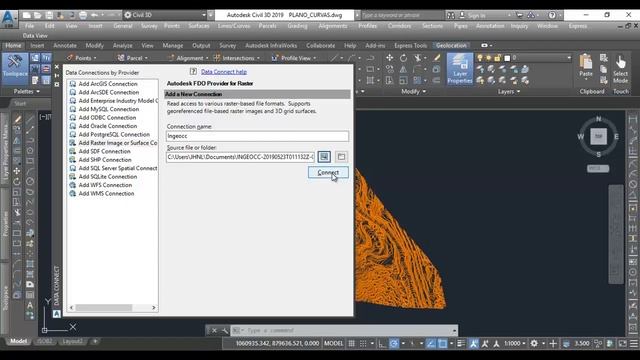Select Add SHP Connection provider
Viewport: 640px width, 360px height.
click(105, 160)
